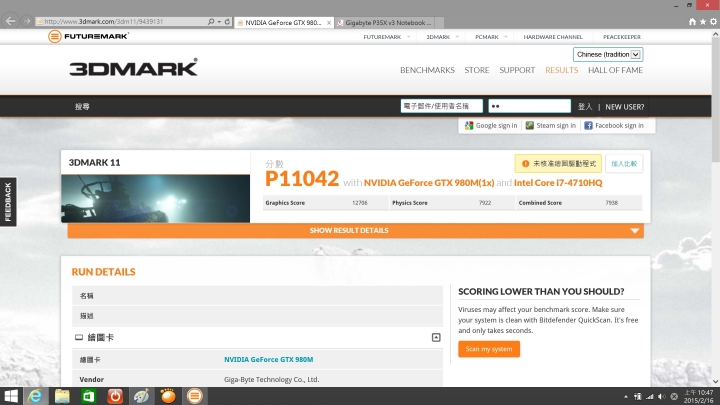
Task: Click the Graphics Score value 12706
Action: coord(360,202)
